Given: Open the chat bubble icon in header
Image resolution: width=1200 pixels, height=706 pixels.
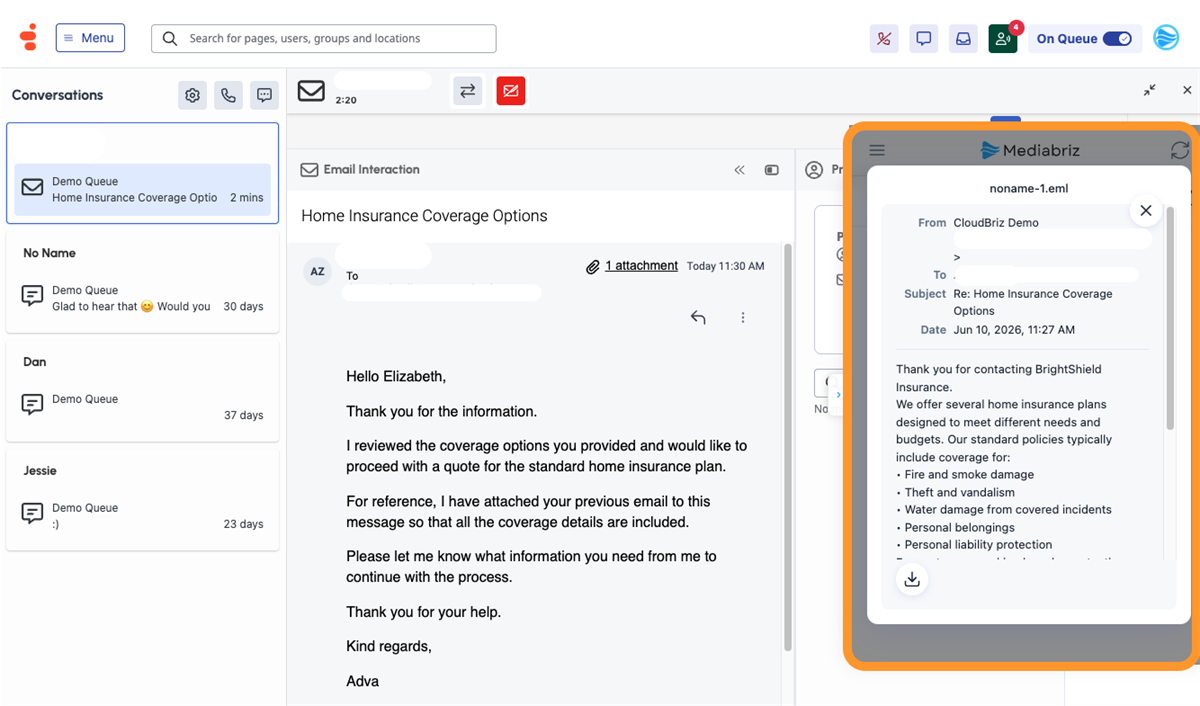Looking at the screenshot, I should [x=924, y=39].
